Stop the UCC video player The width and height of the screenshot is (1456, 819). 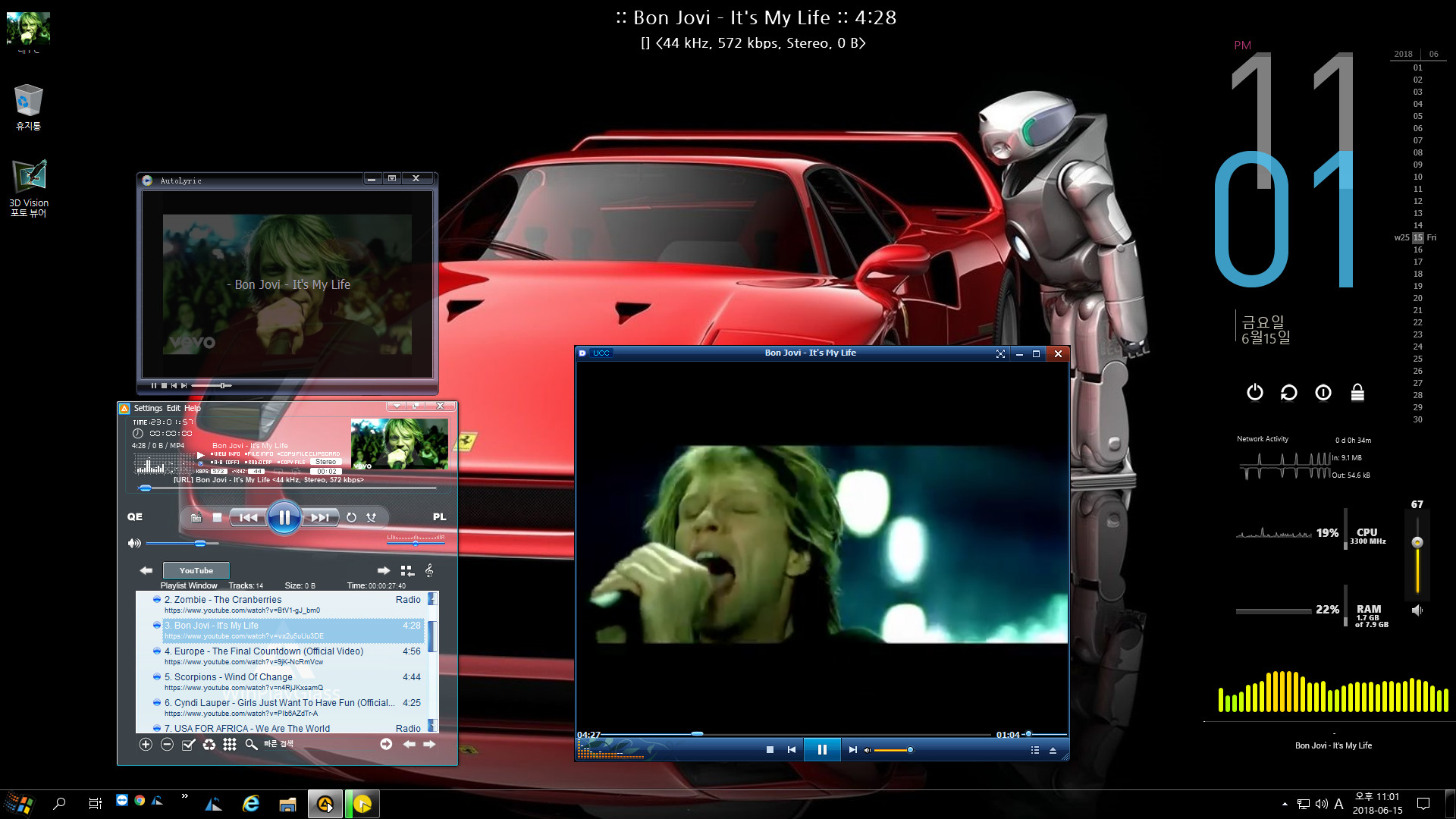coord(770,749)
